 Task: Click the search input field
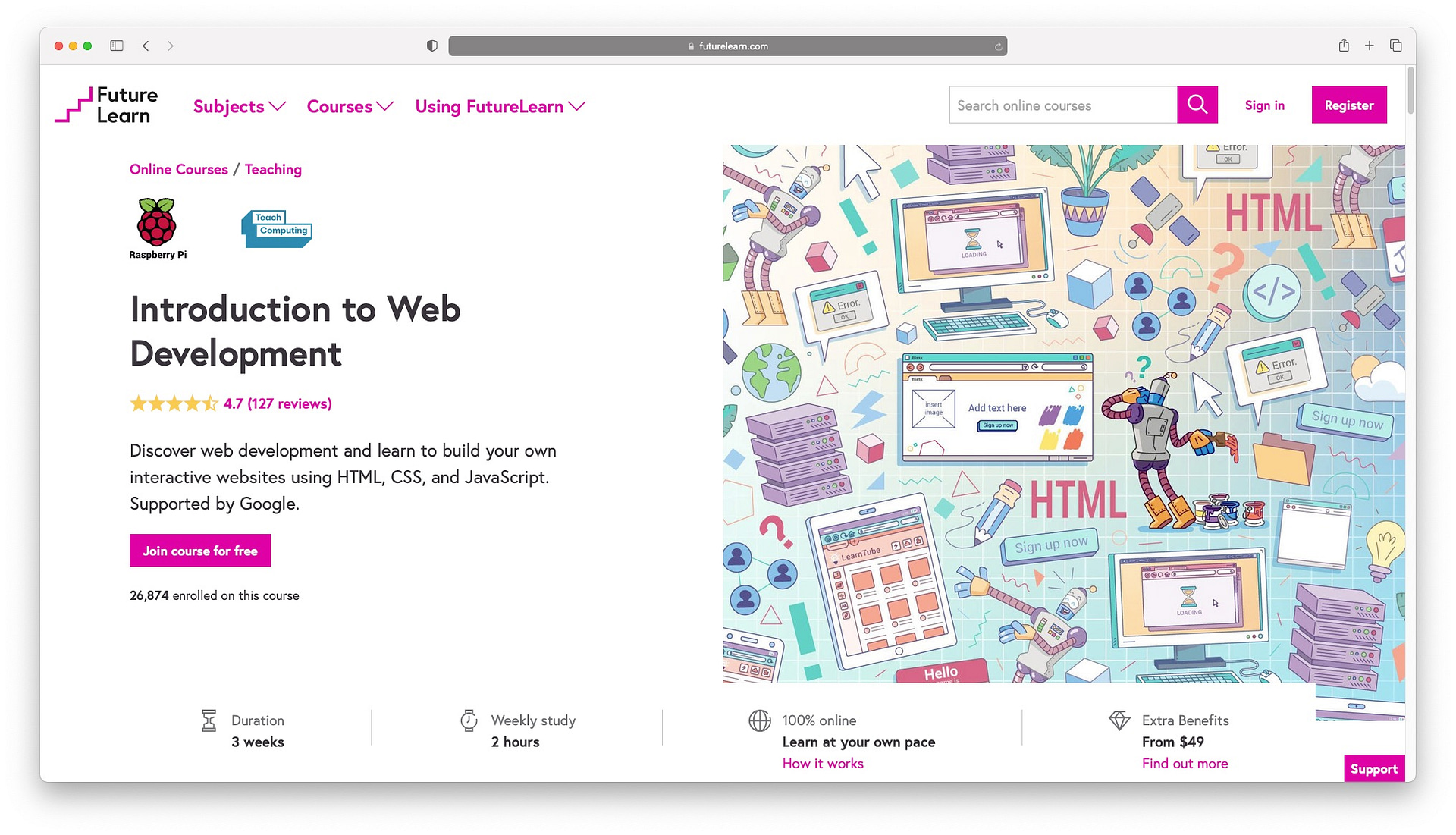click(x=1064, y=105)
